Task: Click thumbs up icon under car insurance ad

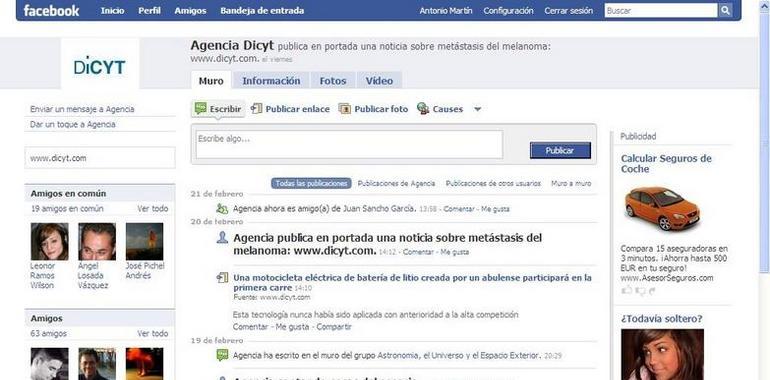Action: tap(627, 291)
